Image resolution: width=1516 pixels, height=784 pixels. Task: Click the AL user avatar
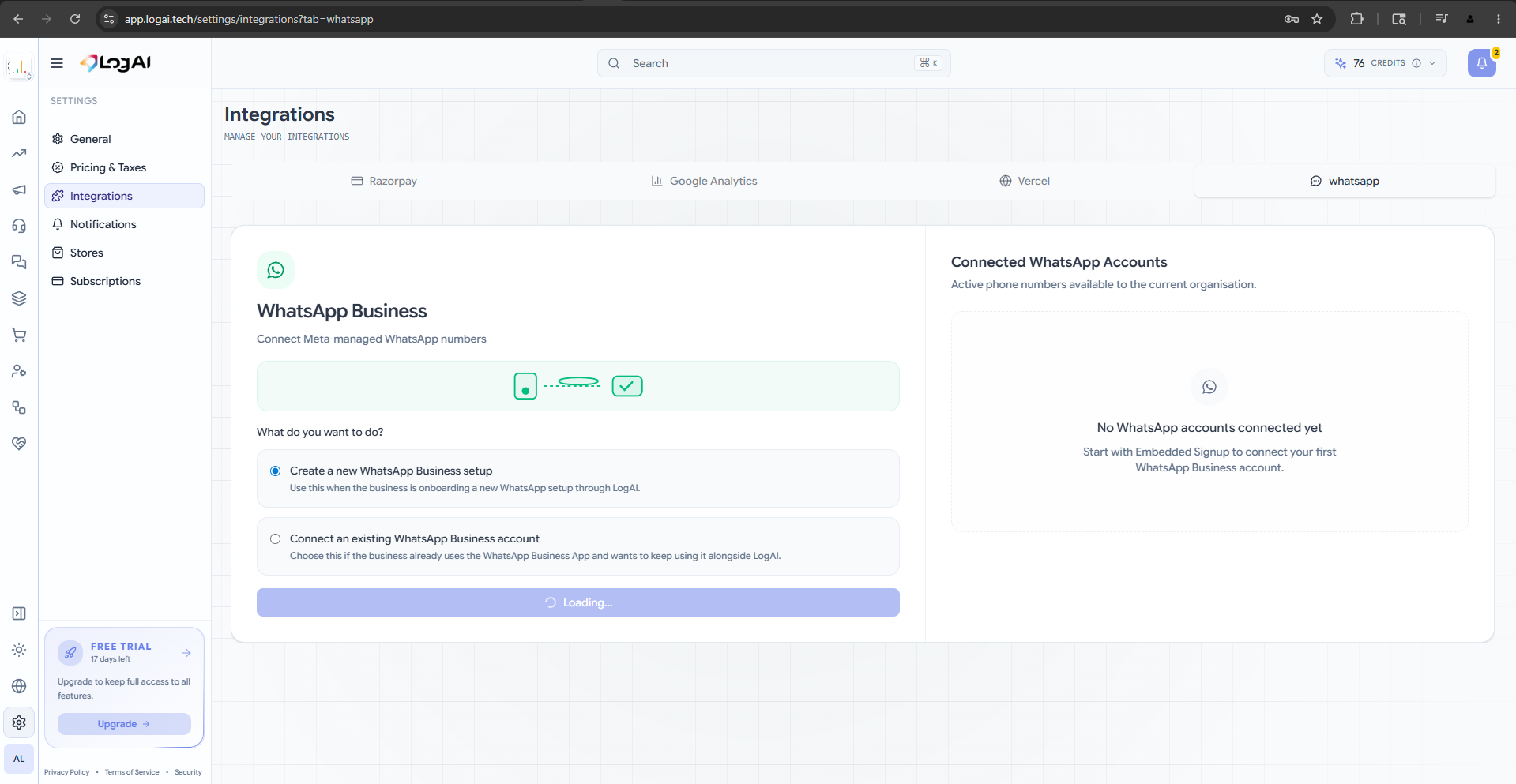(x=19, y=759)
